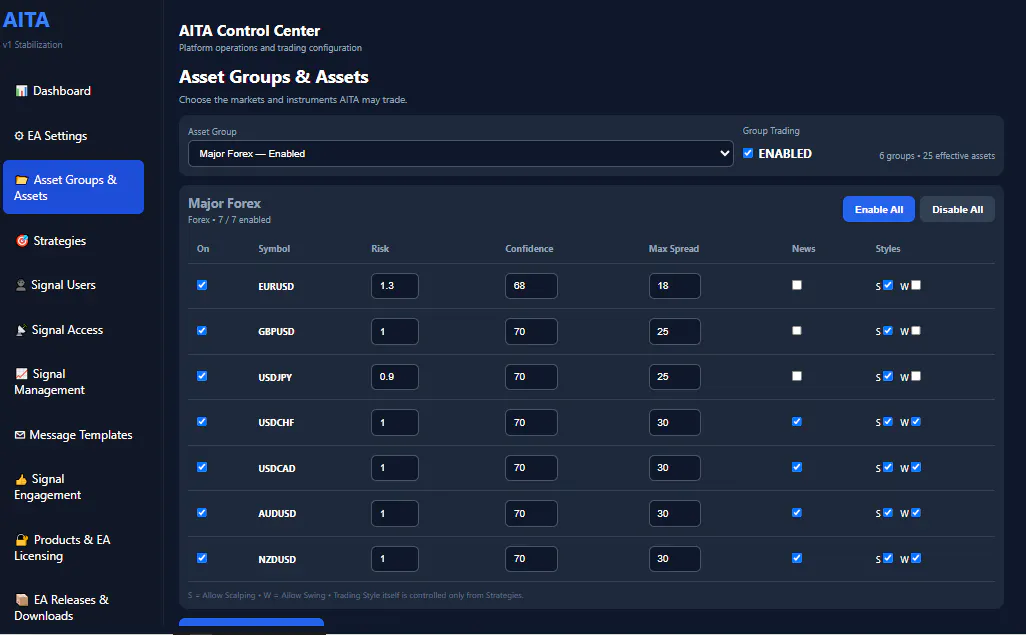Screen dimensions: 1026x635
Task: Open the Dashboard menu item
Action: tap(73, 91)
